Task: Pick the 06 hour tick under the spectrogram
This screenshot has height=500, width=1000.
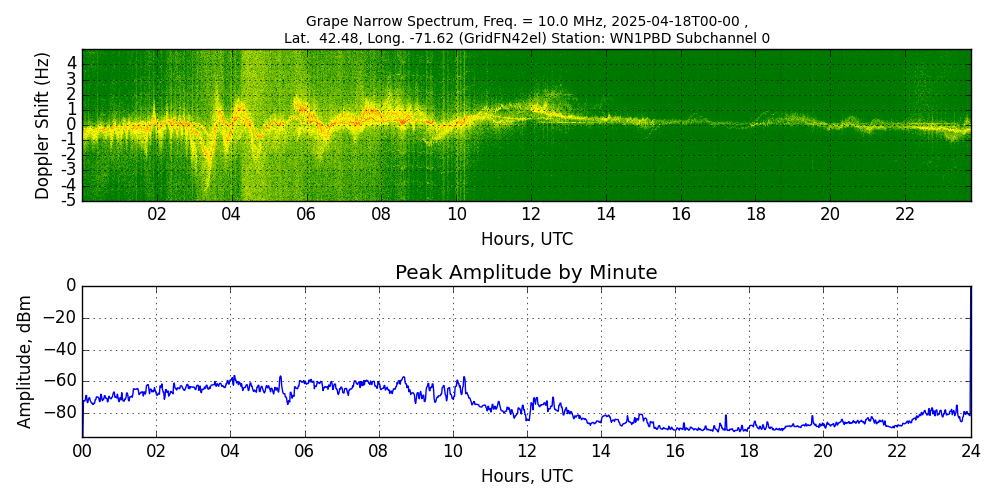Action: point(306,214)
